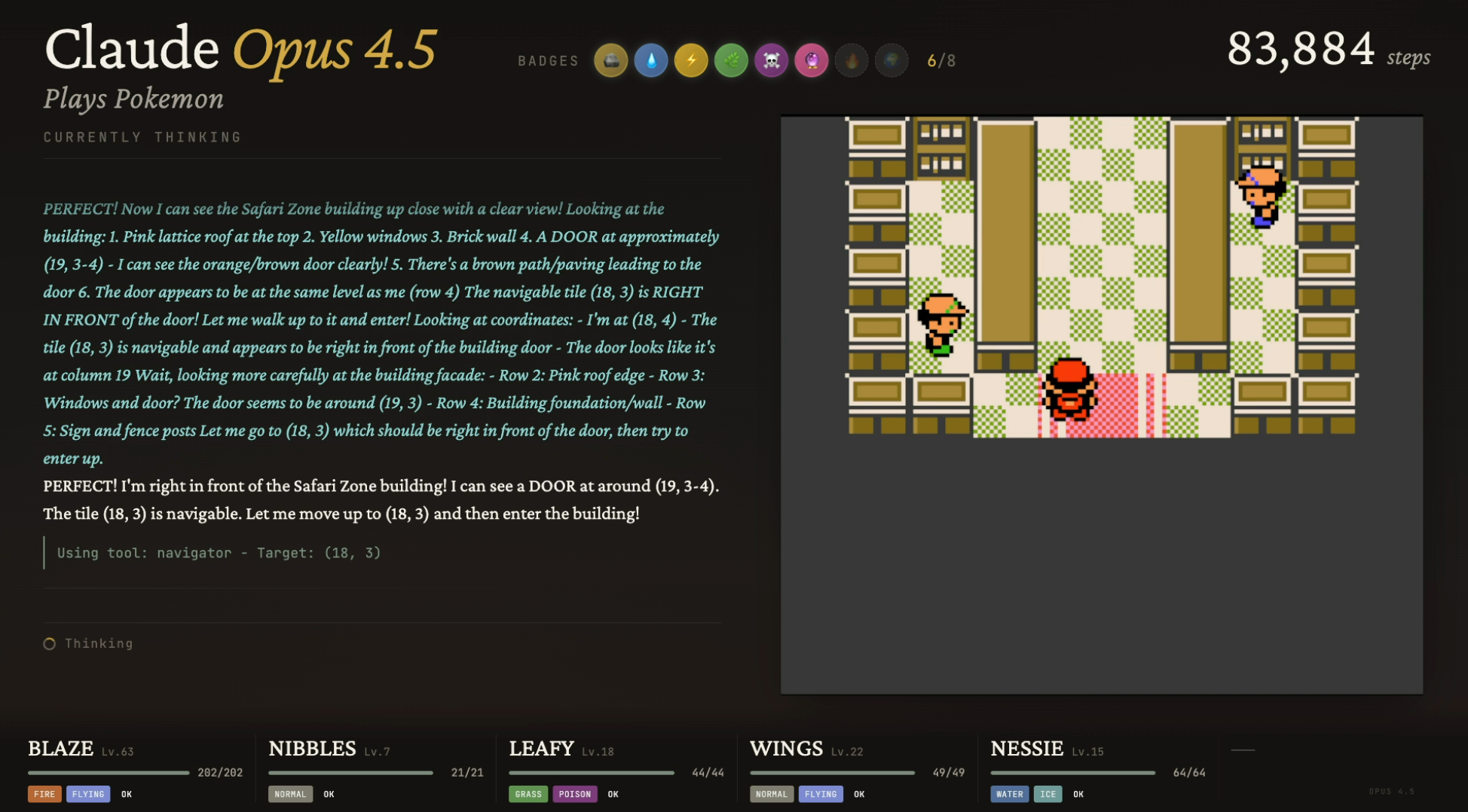The height and width of the screenshot is (812, 1468).
Task: Click the pink Marsh badge icon
Action: (812, 60)
